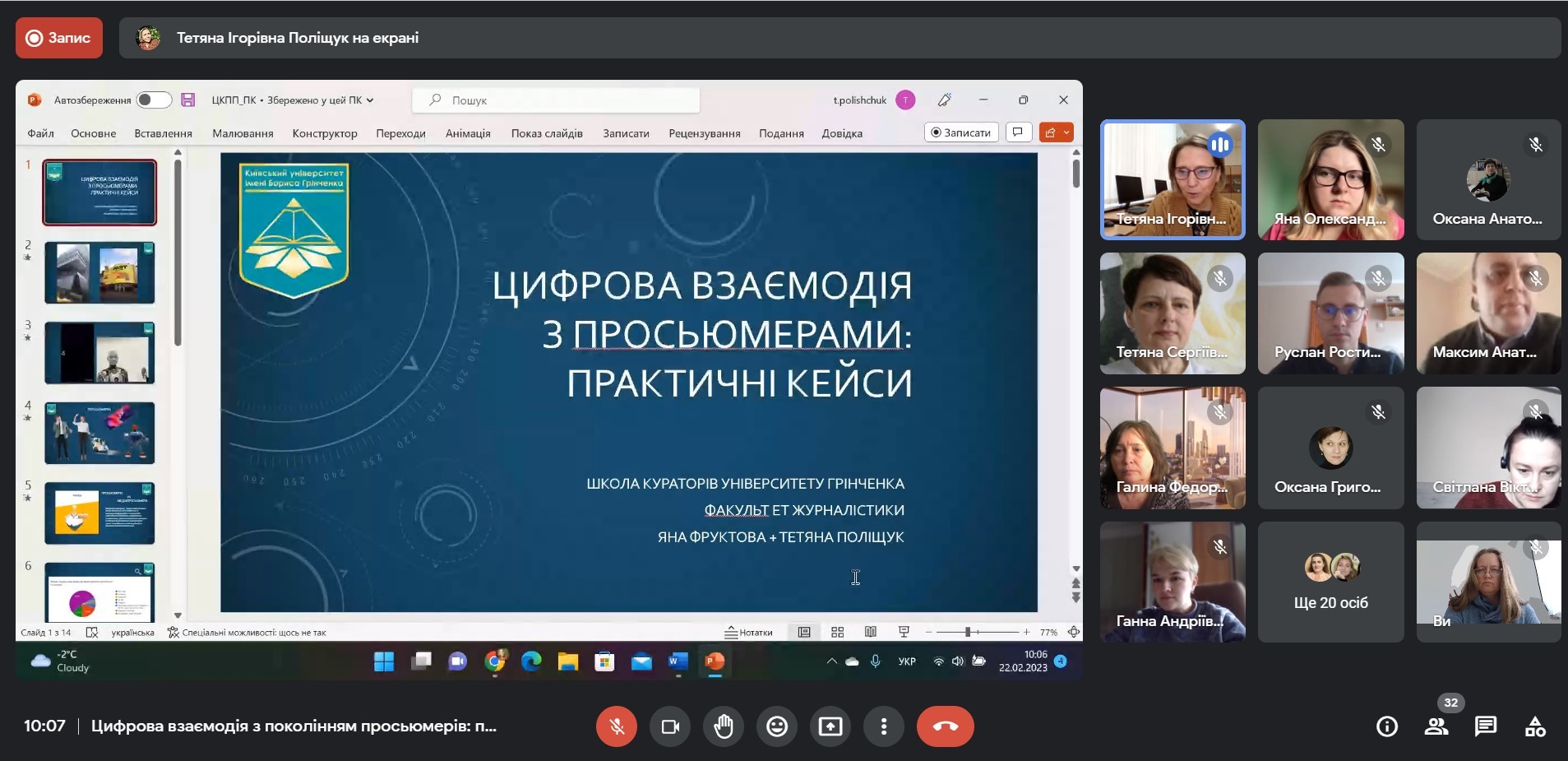This screenshot has width=1568, height=761.
Task: Adjust the PowerPoint zoom slider
Action: click(x=969, y=632)
